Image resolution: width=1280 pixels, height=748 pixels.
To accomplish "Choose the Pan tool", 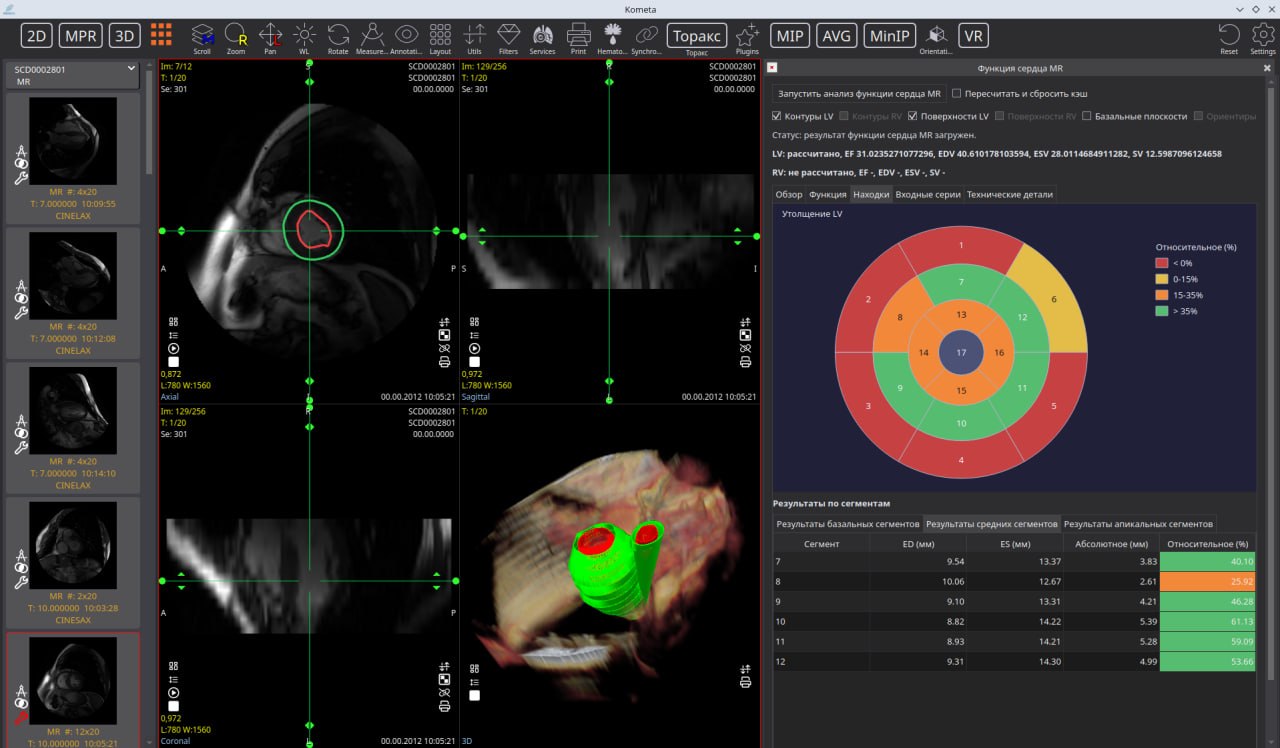I will click(x=270, y=36).
